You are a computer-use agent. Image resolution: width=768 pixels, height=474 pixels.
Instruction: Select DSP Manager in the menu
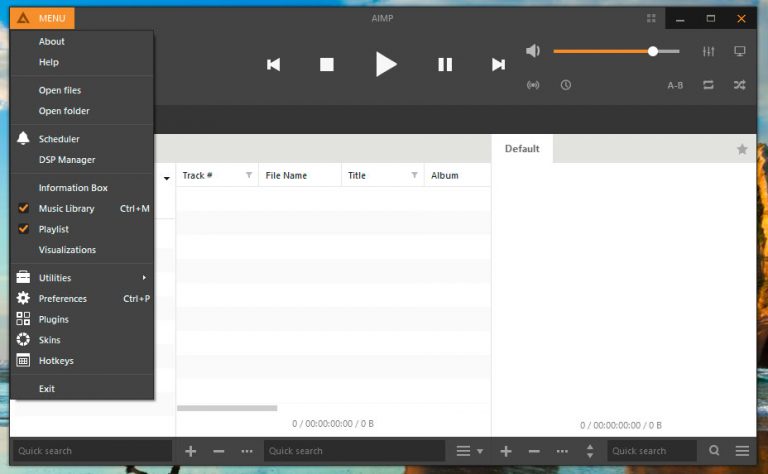click(67, 160)
